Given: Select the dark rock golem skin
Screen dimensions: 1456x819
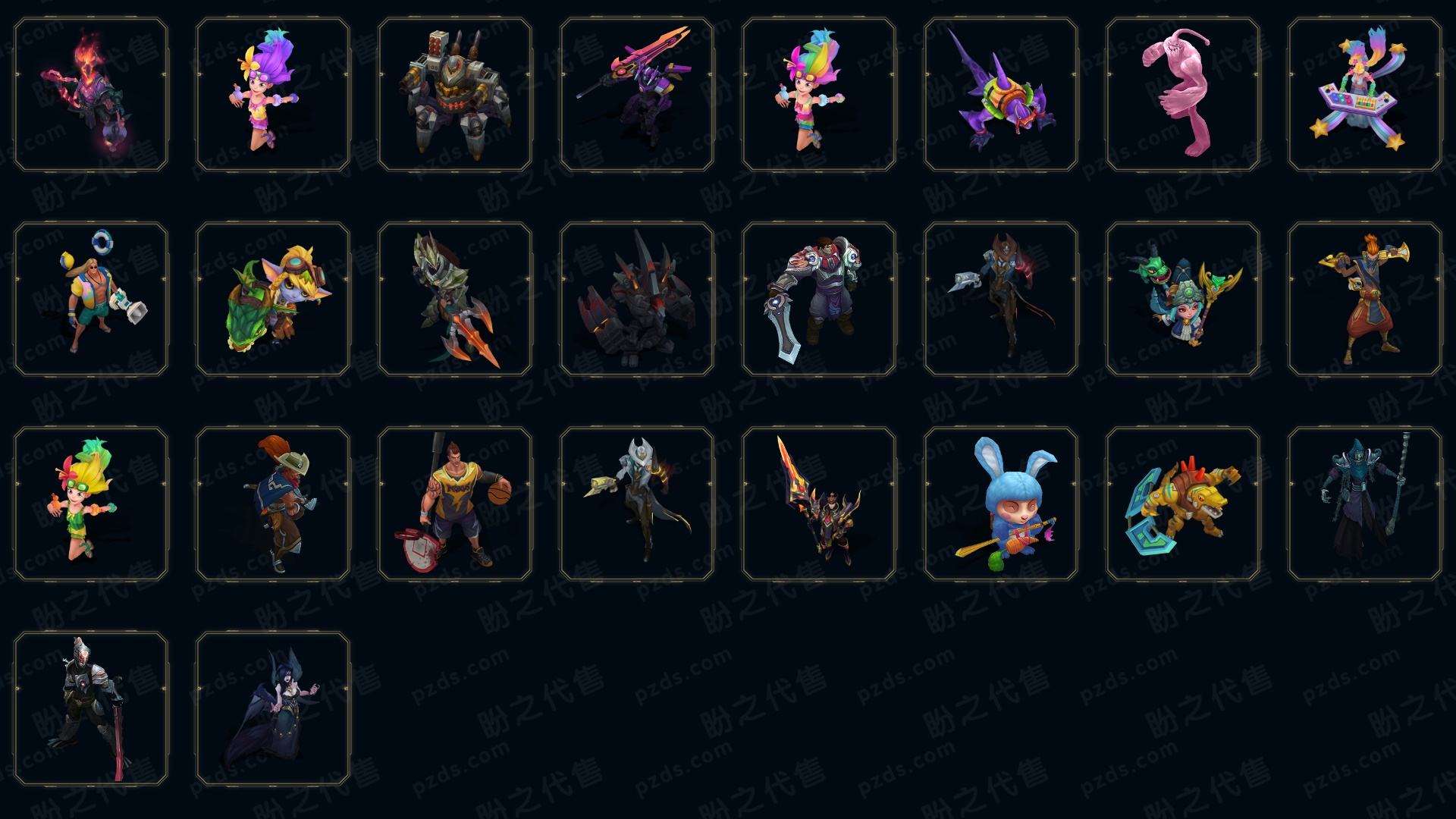Looking at the screenshot, I should click(x=637, y=299).
